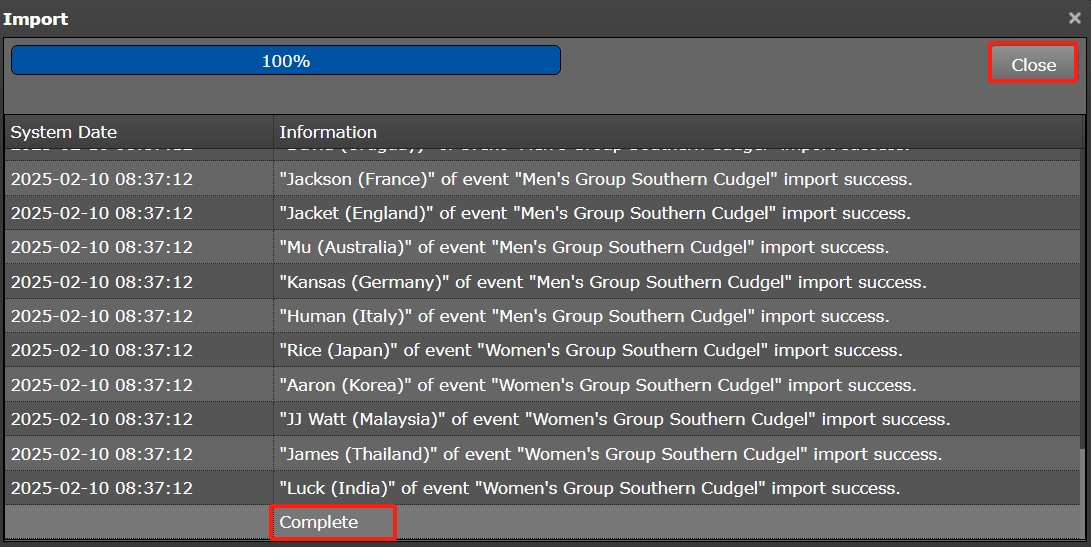Highlight the Human (Italy) import entry
The height and width of the screenshot is (547, 1091).
583,316
